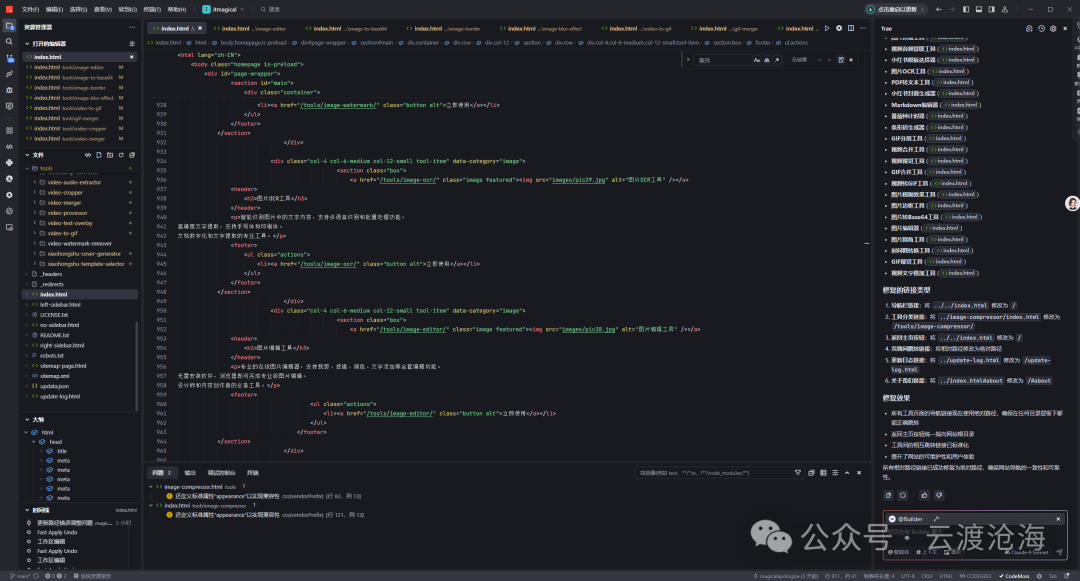Copy the AI response with the copy icon
The width and height of the screenshot is (1080, 581).
tap(889, 495)
